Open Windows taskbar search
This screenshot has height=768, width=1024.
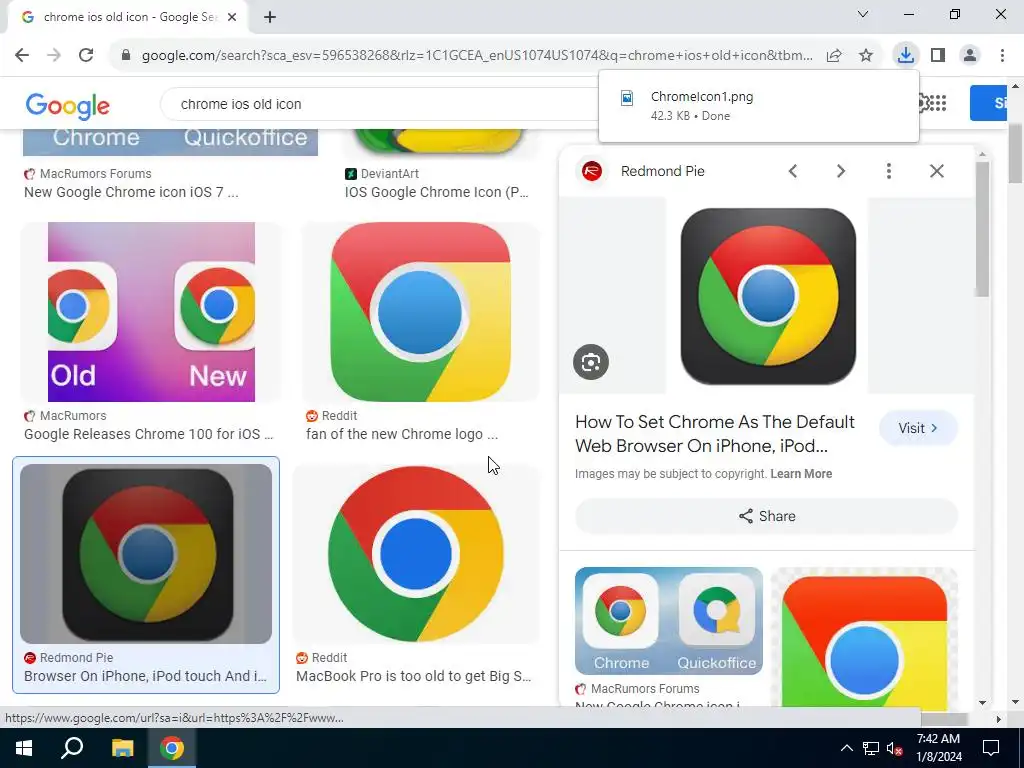pos(72,748)
